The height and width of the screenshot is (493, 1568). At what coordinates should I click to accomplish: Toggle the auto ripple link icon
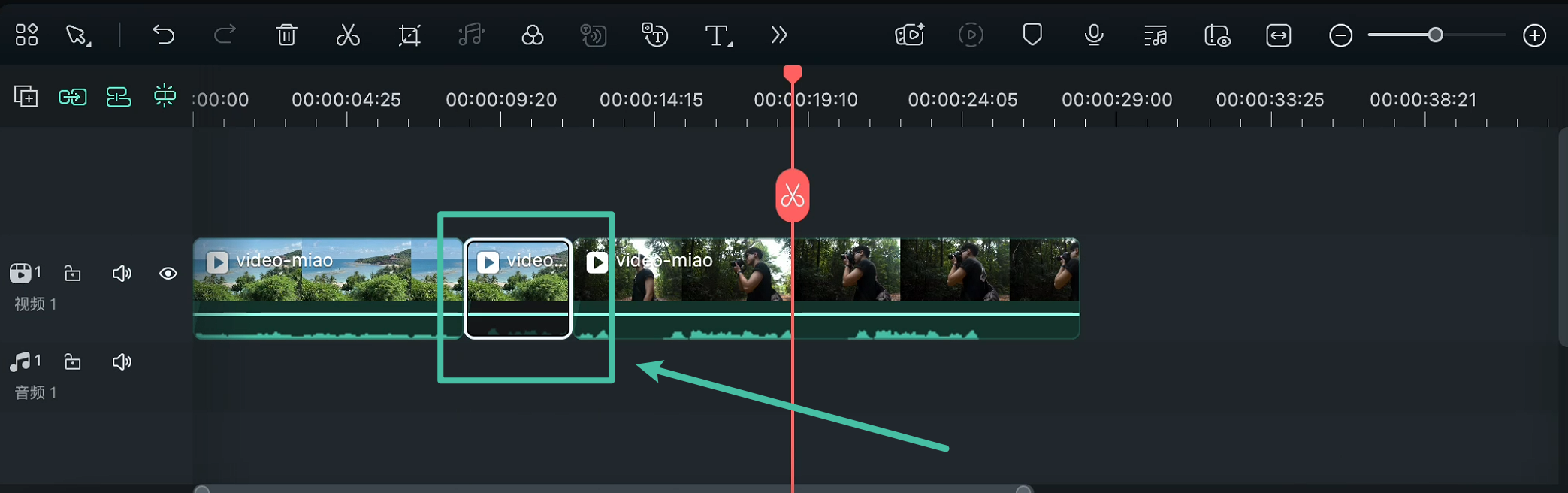tap(73, 96)
